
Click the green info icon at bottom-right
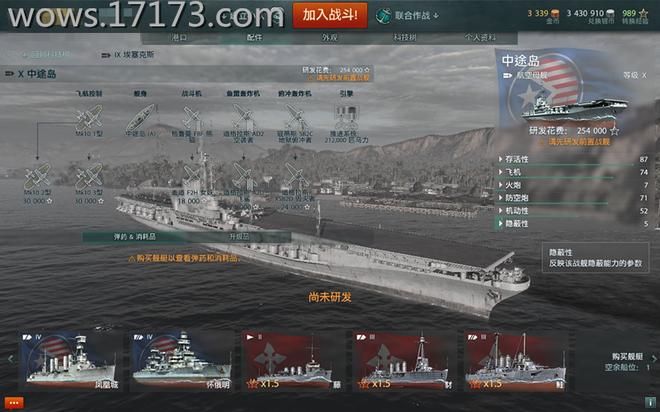click(x=650, y=402)
